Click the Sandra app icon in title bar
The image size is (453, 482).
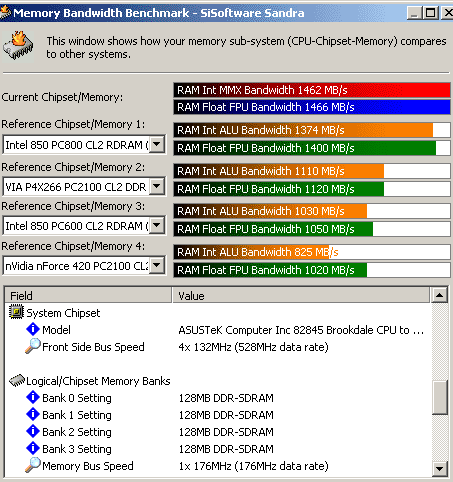tap(5, 12)
